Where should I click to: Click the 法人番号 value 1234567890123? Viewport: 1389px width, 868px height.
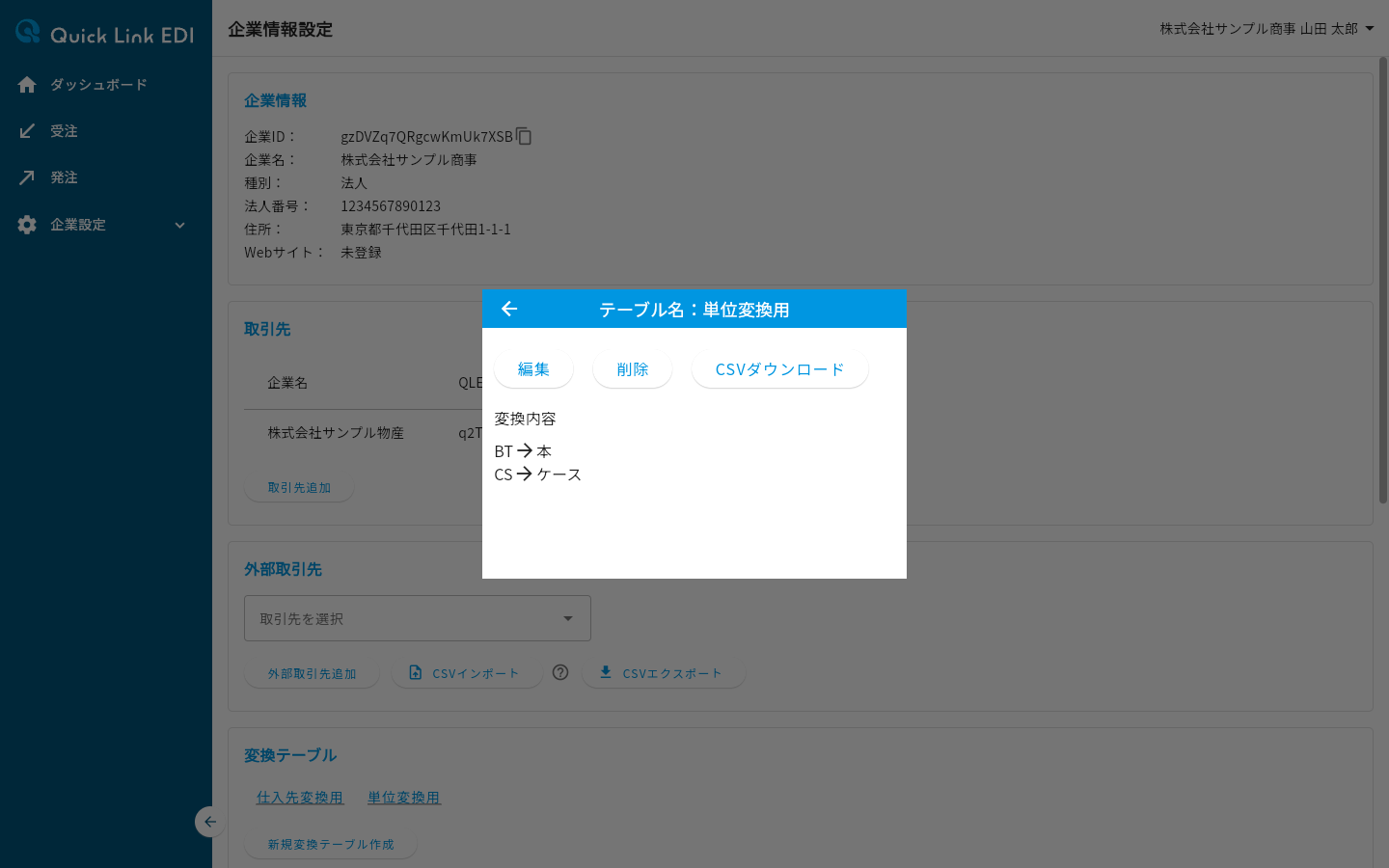coord(391,205)
